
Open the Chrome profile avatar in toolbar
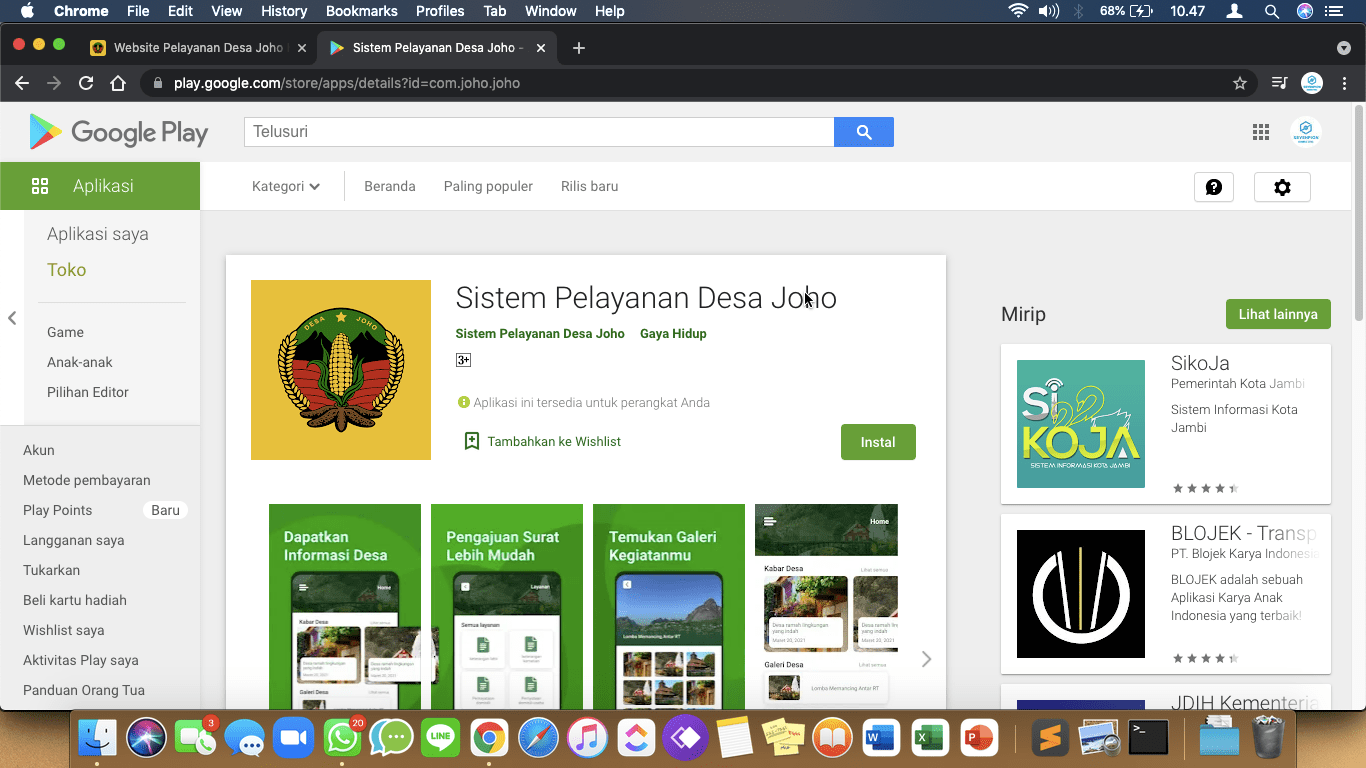click(1312, 83)
